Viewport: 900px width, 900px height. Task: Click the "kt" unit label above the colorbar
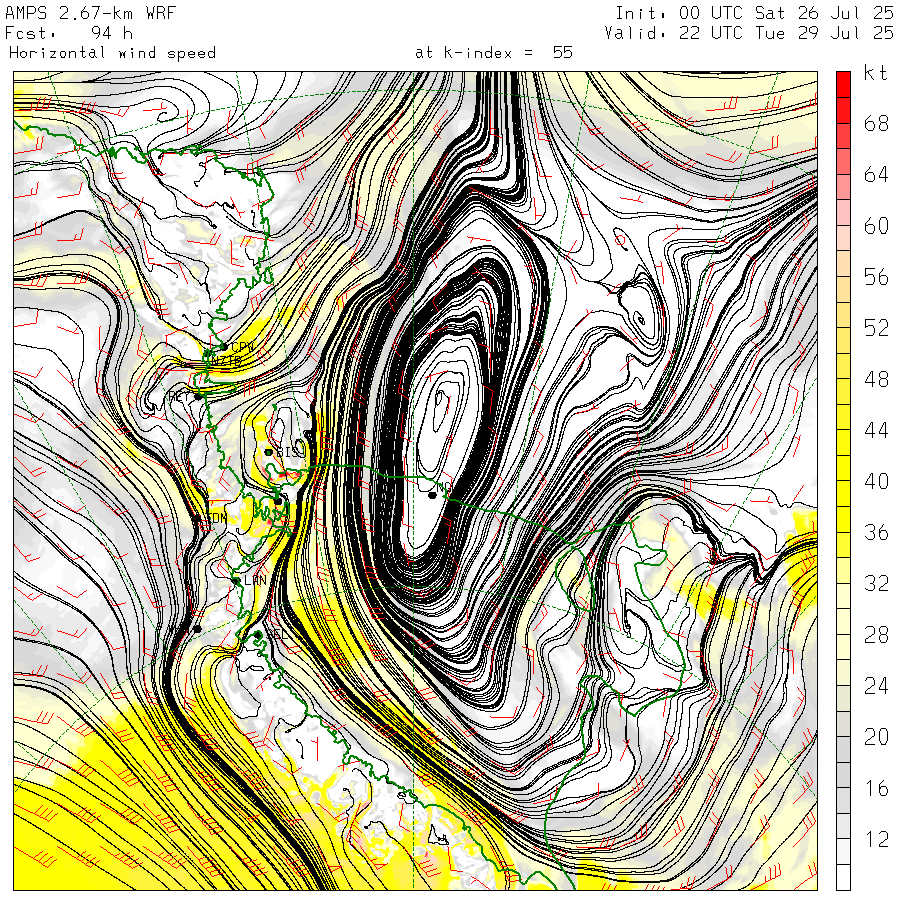tap(876, 73)
